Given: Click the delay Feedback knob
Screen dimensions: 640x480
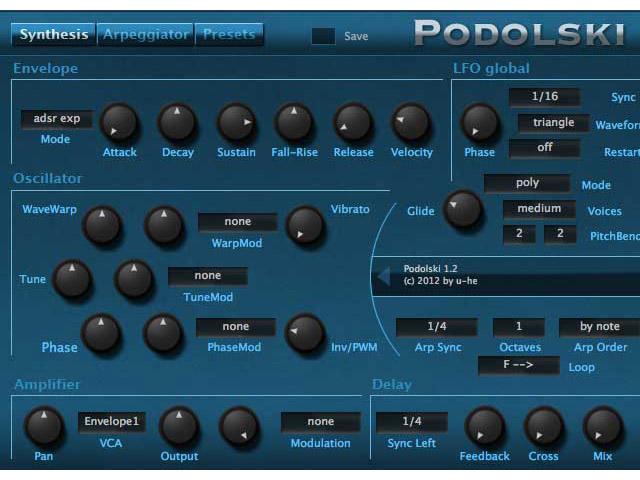Looking at the screenshot, I should point(484,426).
